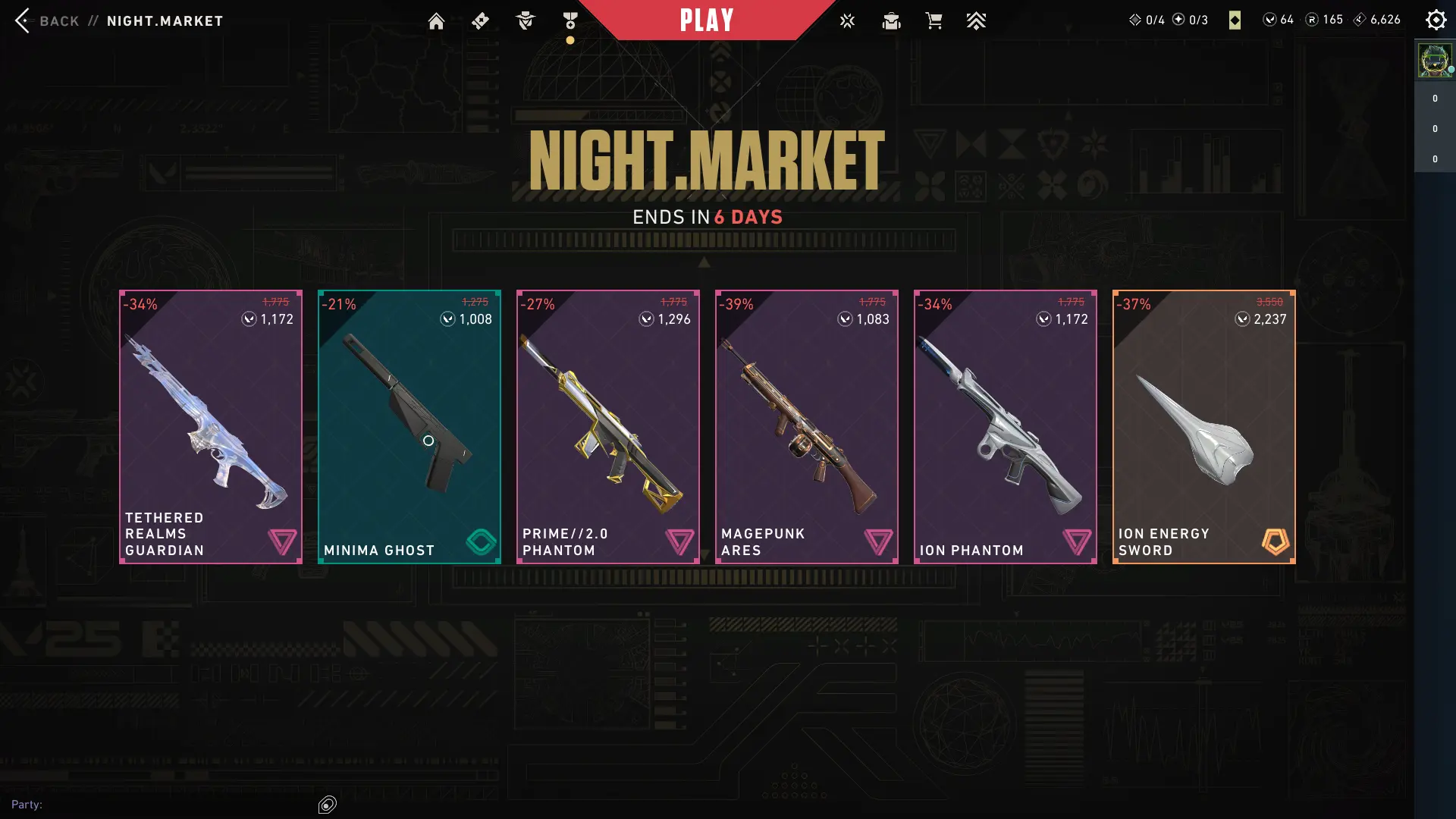
Task: Select the Tethered Realms Guardian card
Action: pyautogui.click(x=211, y=427)
